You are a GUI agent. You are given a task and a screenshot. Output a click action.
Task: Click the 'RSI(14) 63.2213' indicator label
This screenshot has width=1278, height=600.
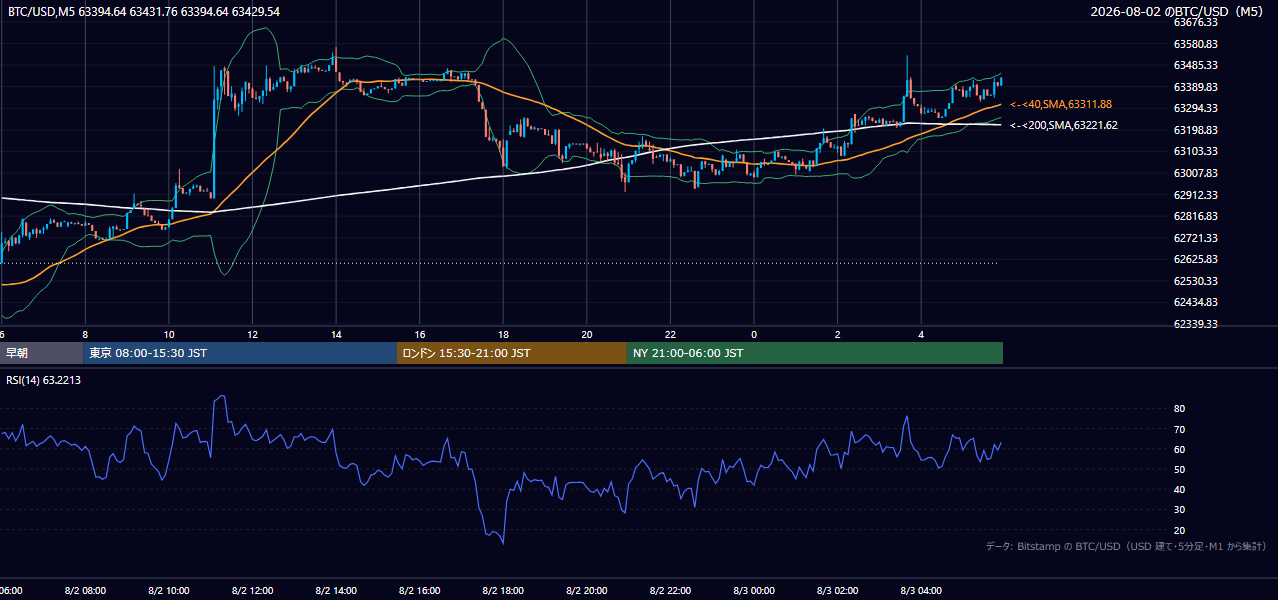(x=44, y=380)
